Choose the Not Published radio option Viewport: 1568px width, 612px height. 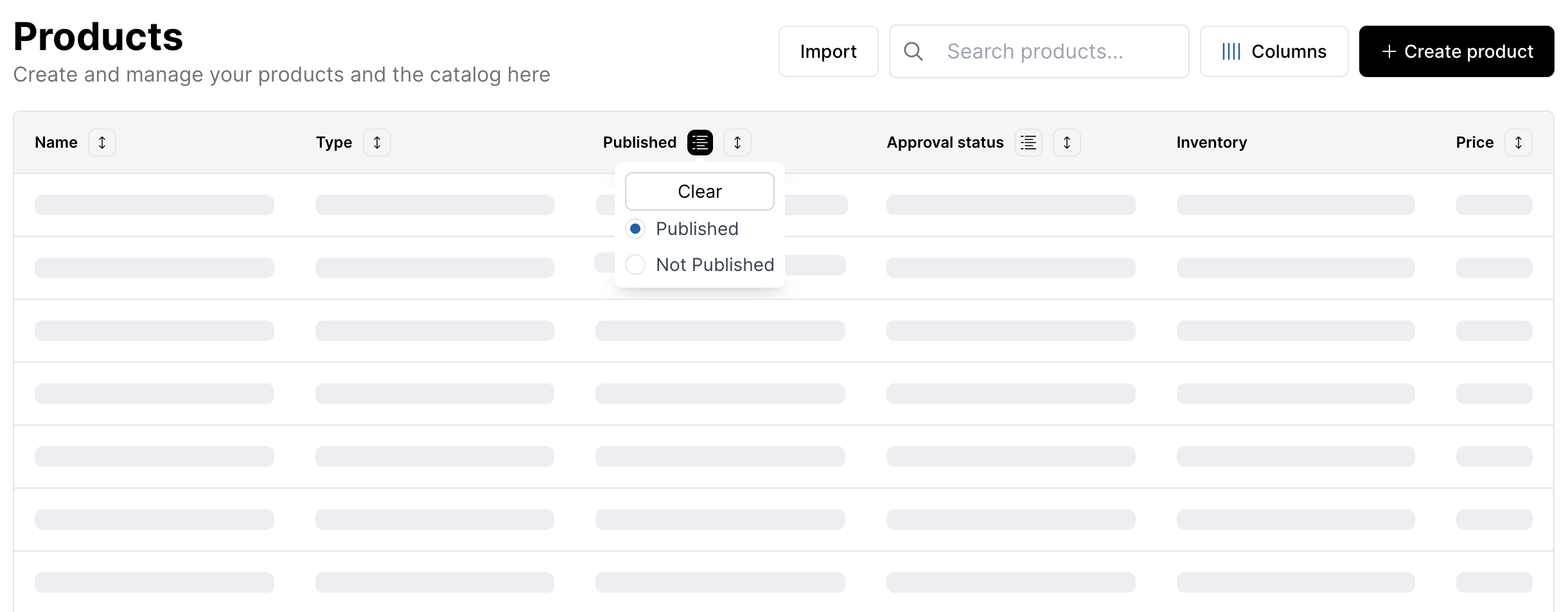(635, 265)
